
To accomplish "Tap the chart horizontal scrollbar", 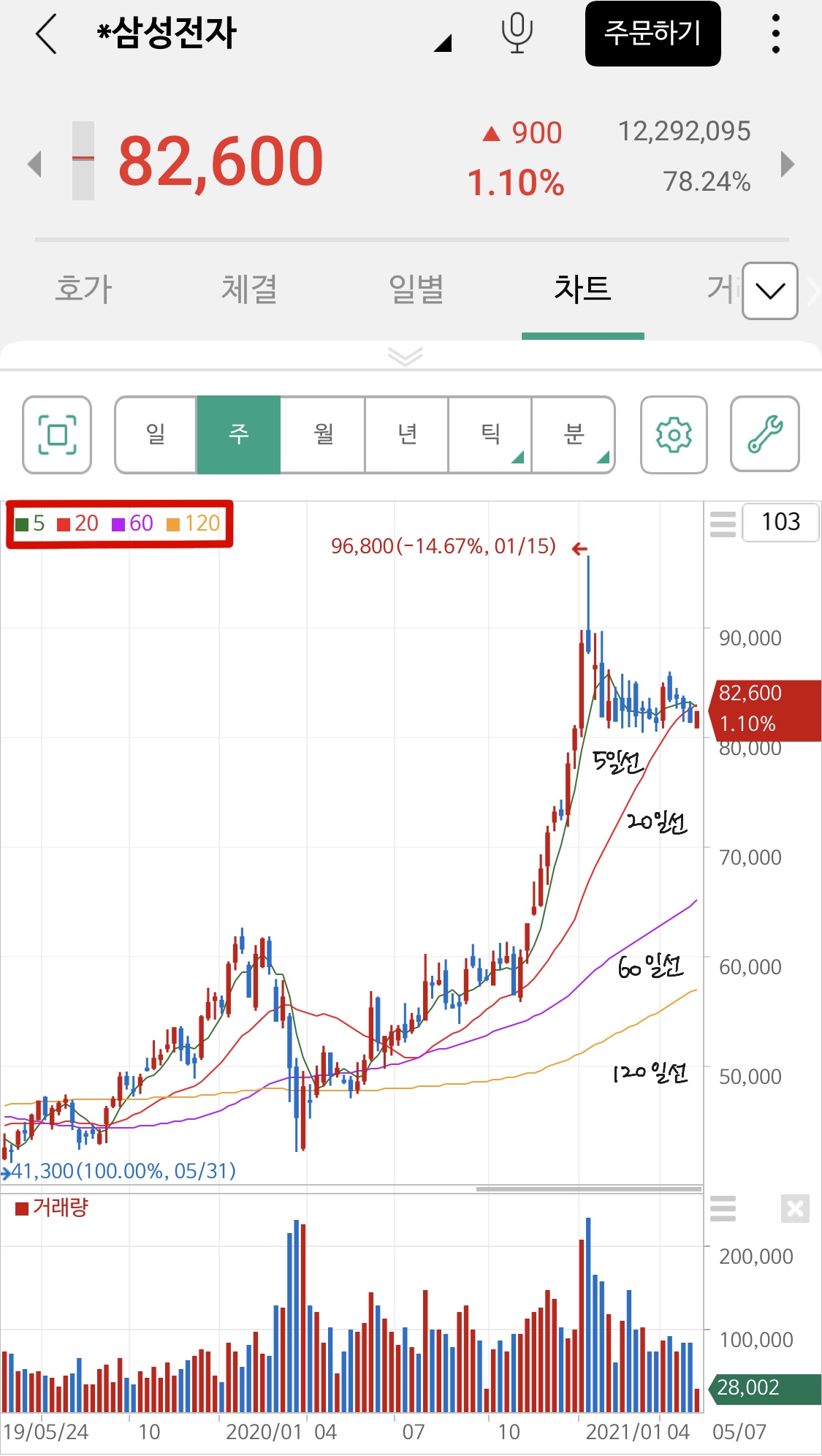I will point(589,1189).
